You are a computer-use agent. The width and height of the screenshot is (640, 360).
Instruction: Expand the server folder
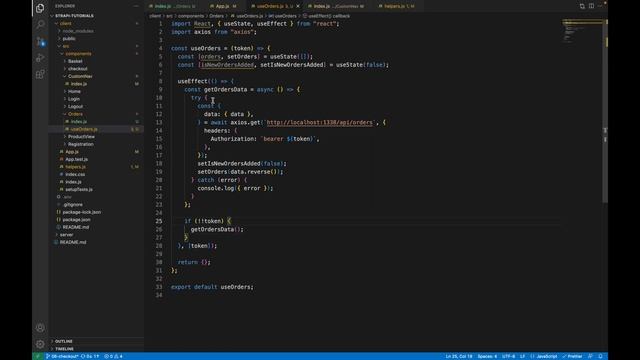pos(67,235)
